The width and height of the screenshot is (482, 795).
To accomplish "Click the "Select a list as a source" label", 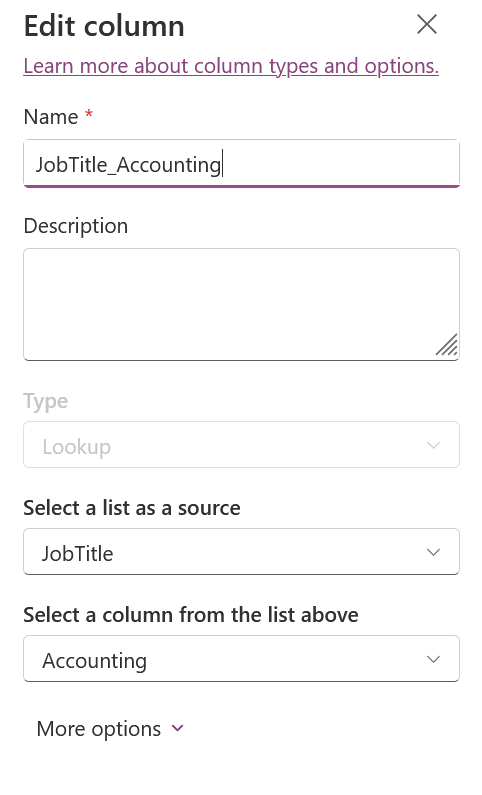I will coord(132,508).
